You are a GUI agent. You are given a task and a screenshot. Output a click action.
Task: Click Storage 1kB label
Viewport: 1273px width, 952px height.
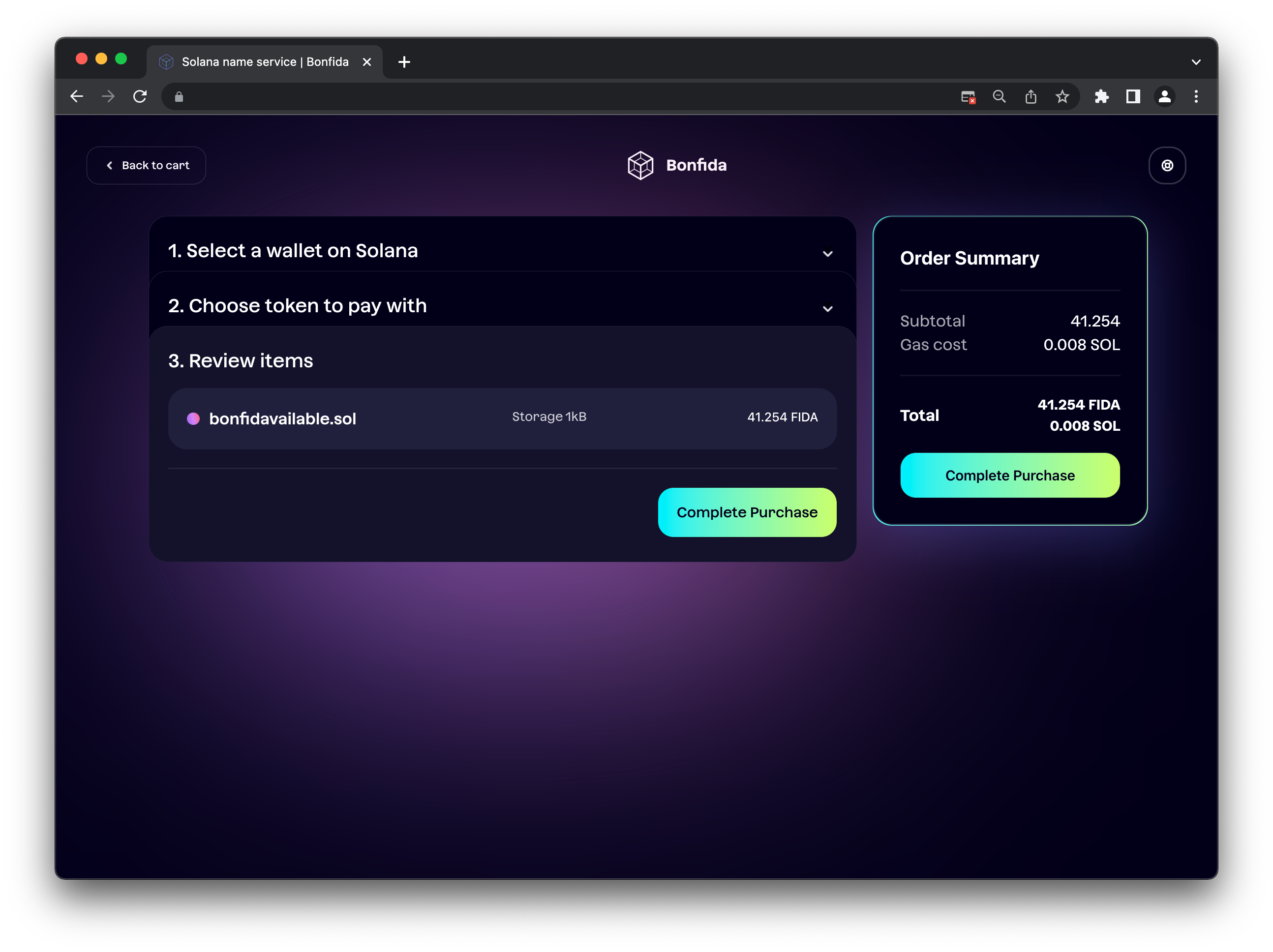point(549,416)
